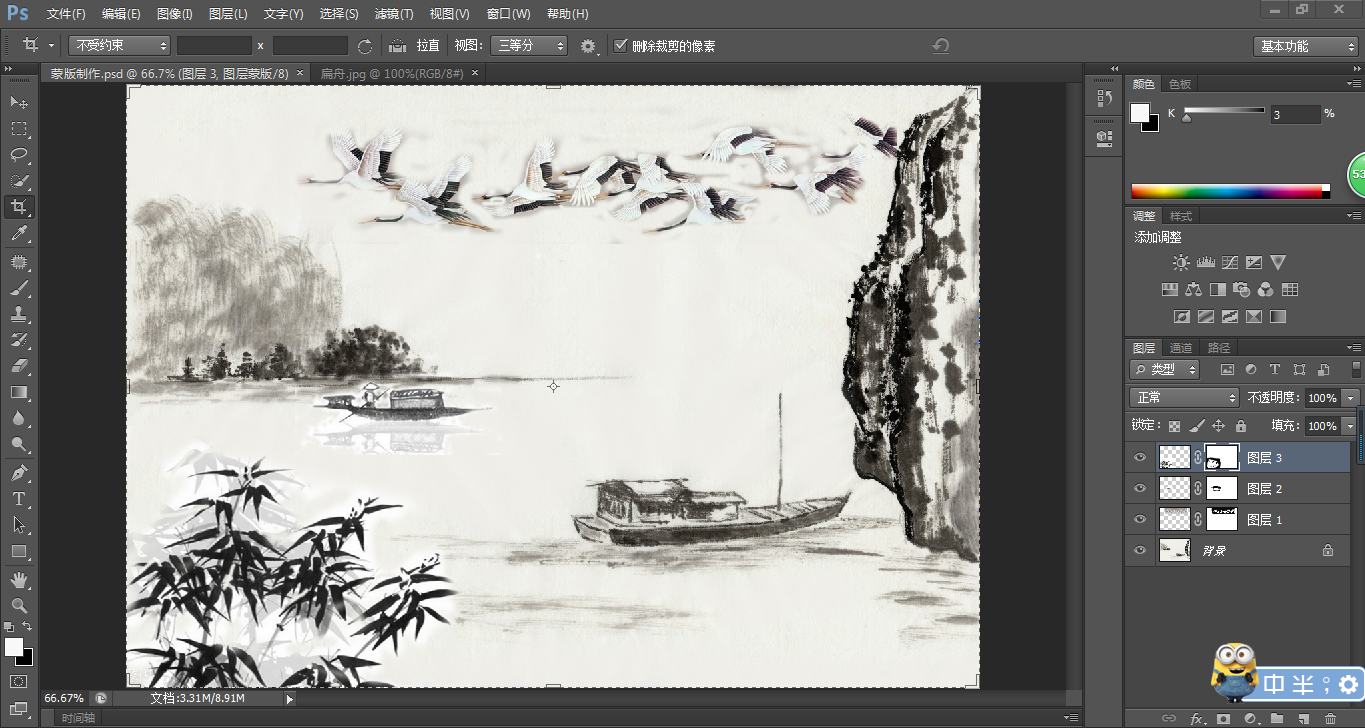Hide the 背景 layer
The height and width of the screenshot is (728, 1365).
tap(1140, 550)
